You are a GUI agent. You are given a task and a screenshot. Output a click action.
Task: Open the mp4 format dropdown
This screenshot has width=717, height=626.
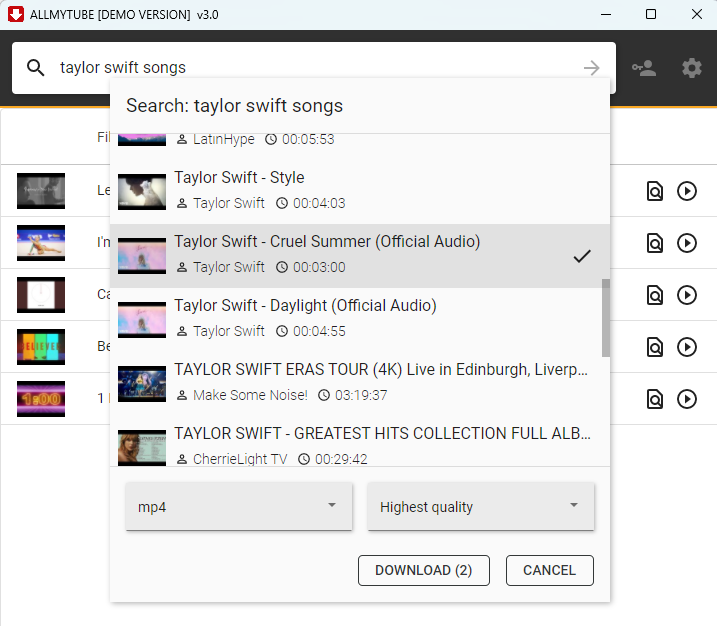[x=239, y=507]
